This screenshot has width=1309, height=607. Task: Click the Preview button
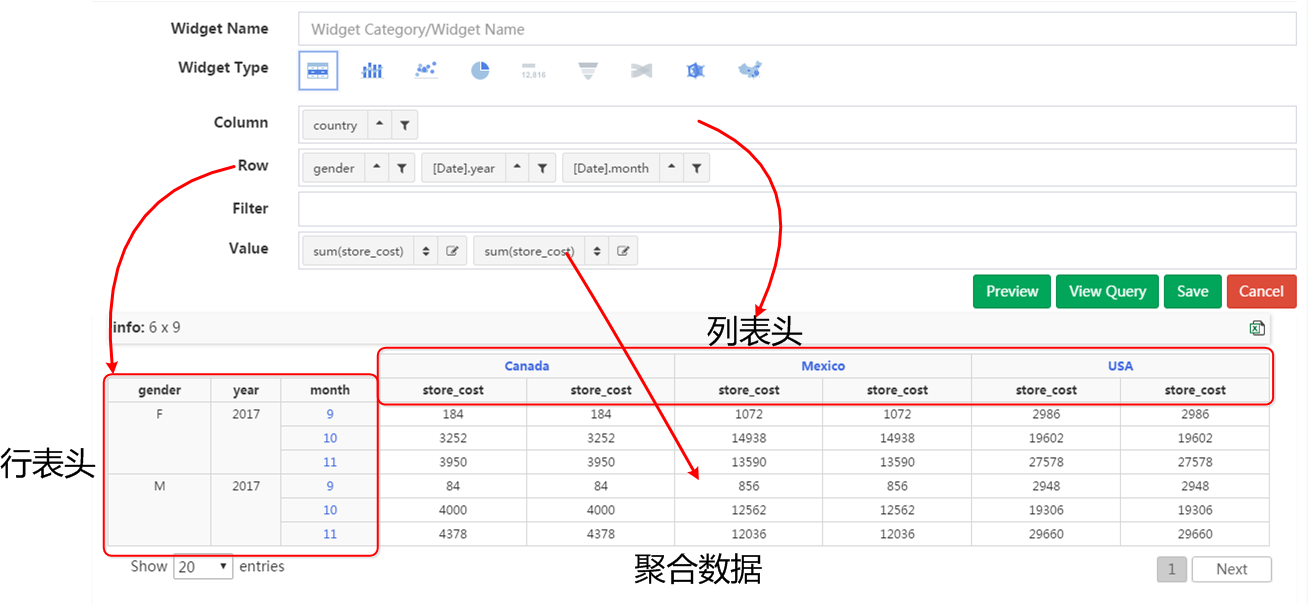click(1012, 291)
